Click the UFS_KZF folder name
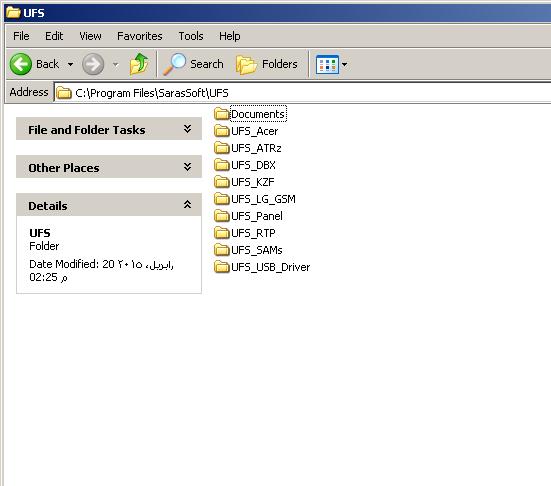The height and width of the screenshot is (486, 551). point(253,182)
